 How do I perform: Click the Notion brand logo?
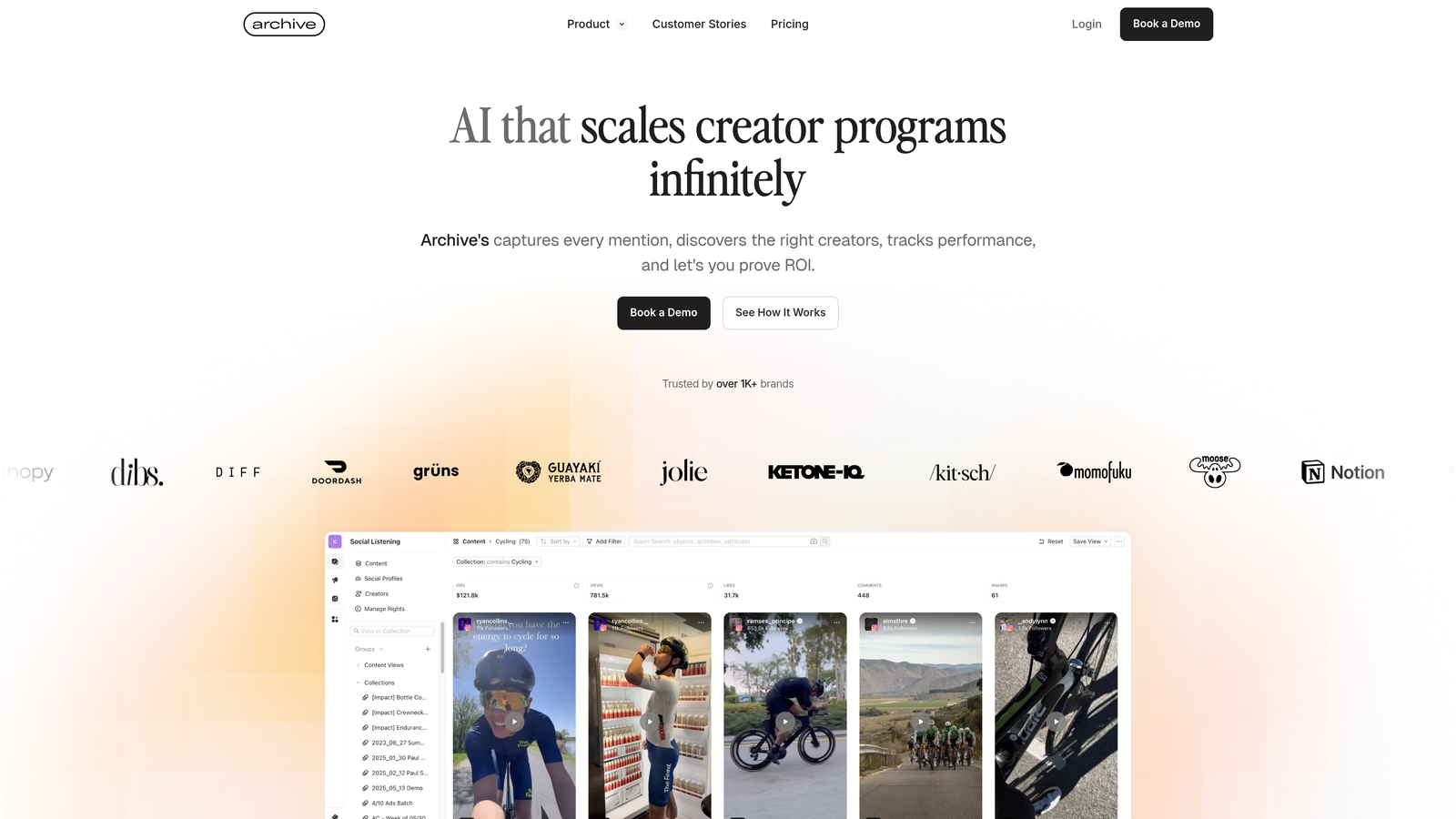[x=1343, y=472]
